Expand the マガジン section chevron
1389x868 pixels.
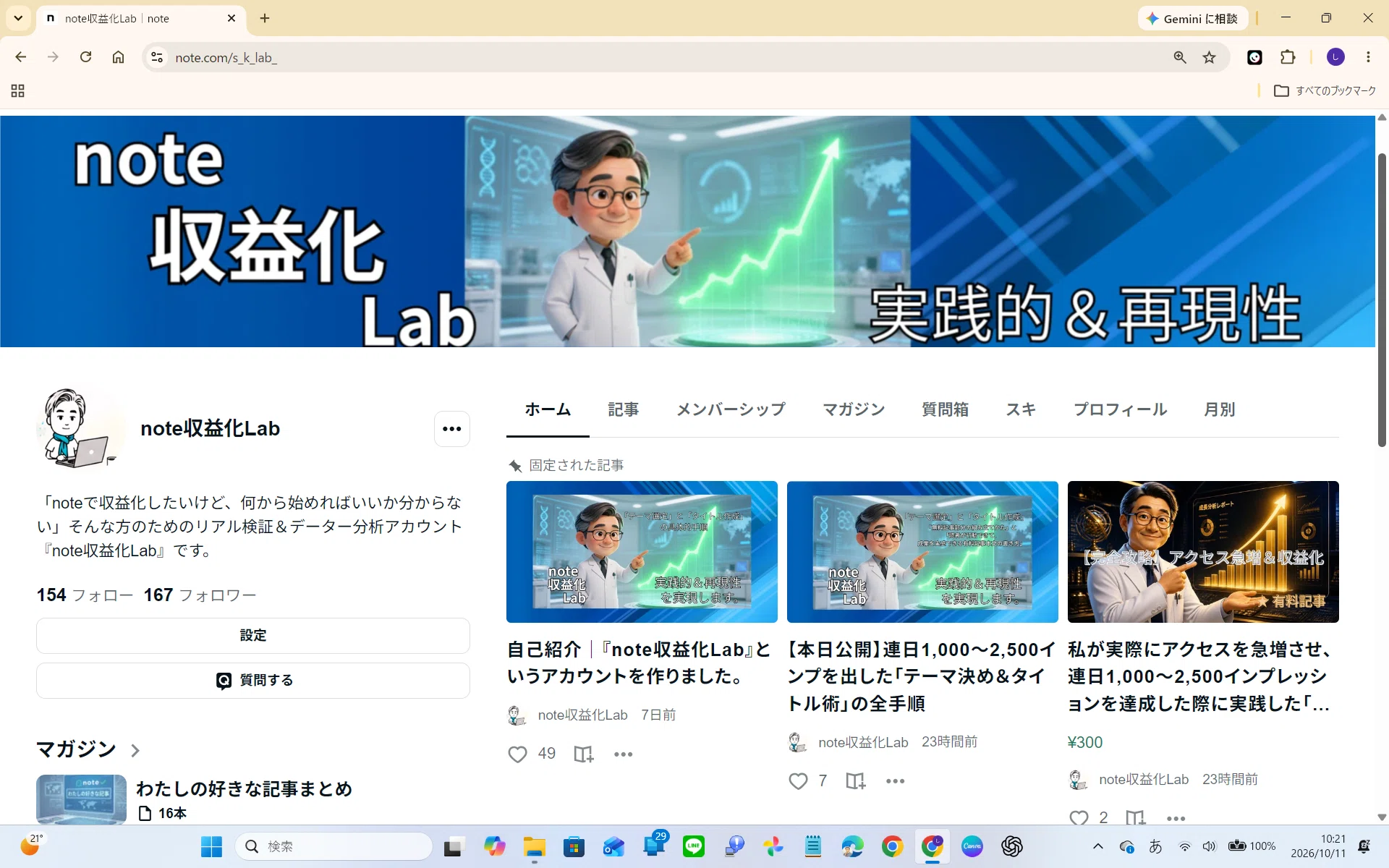[x=135, y=750]
